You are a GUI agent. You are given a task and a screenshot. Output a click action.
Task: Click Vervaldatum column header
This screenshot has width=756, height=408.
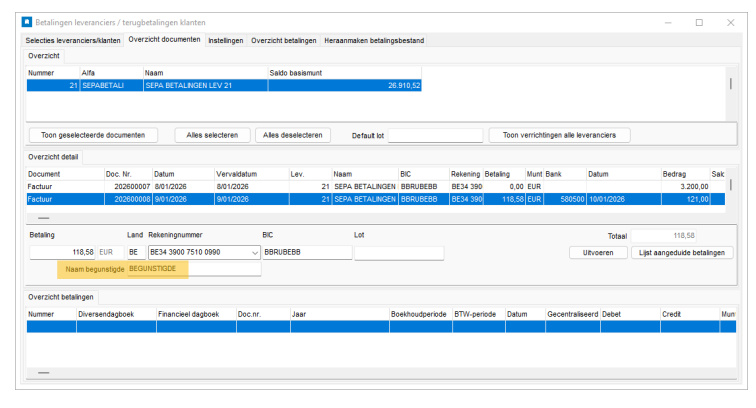251,174
